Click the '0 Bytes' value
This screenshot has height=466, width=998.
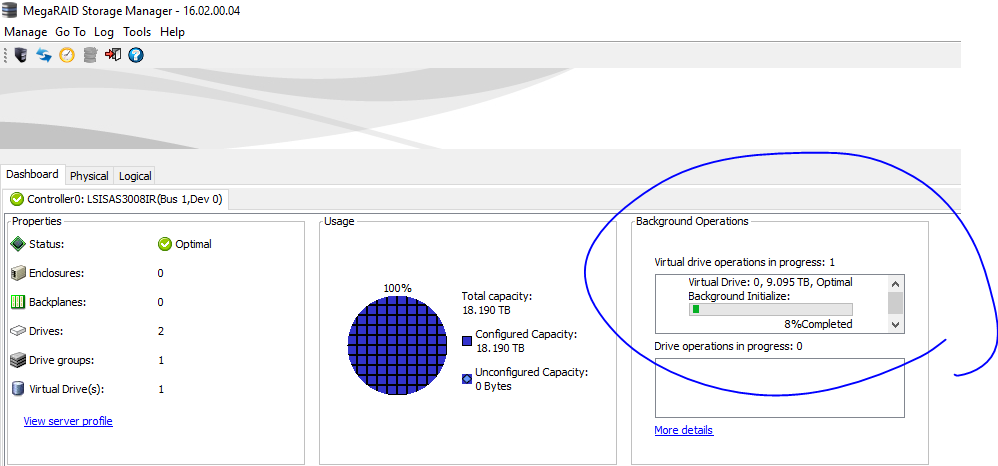click(493, 386)
